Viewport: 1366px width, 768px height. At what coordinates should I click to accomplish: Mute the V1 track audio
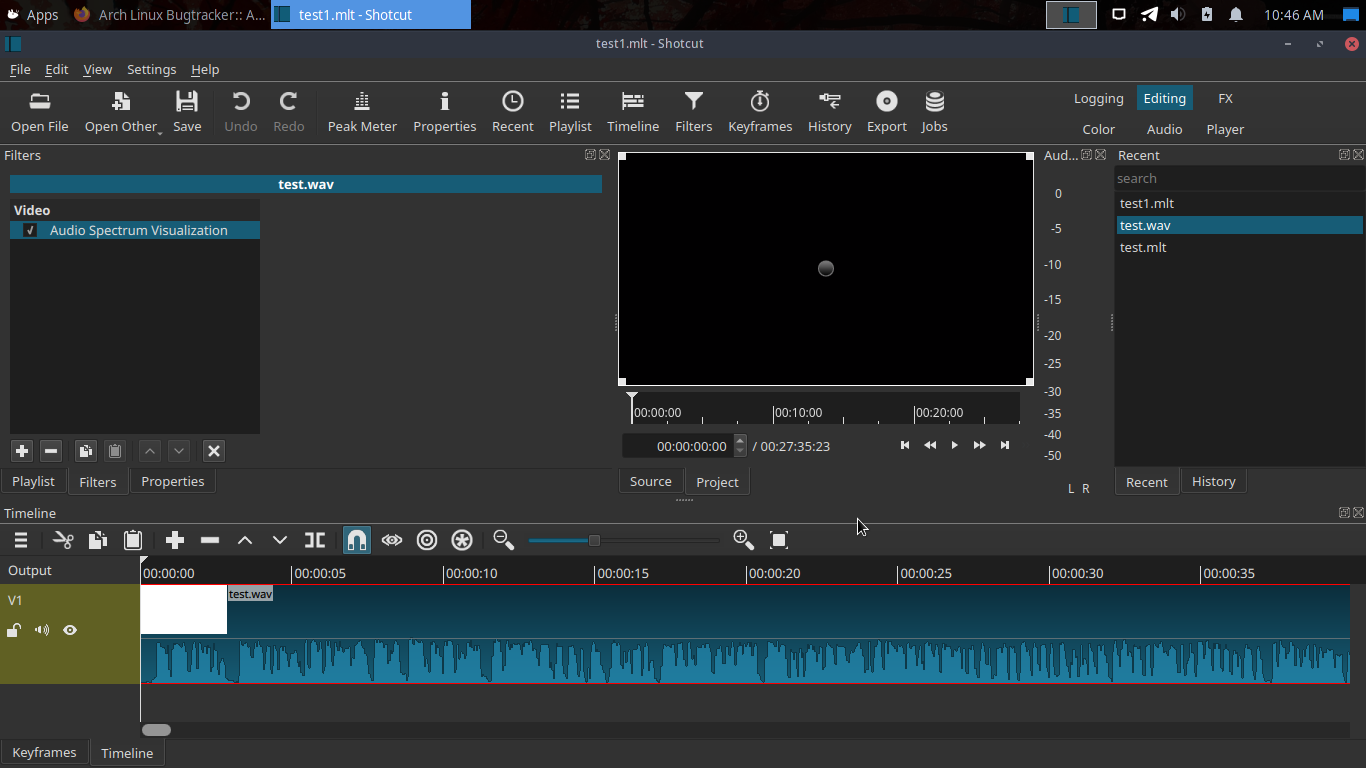click(x=42, y=630)
